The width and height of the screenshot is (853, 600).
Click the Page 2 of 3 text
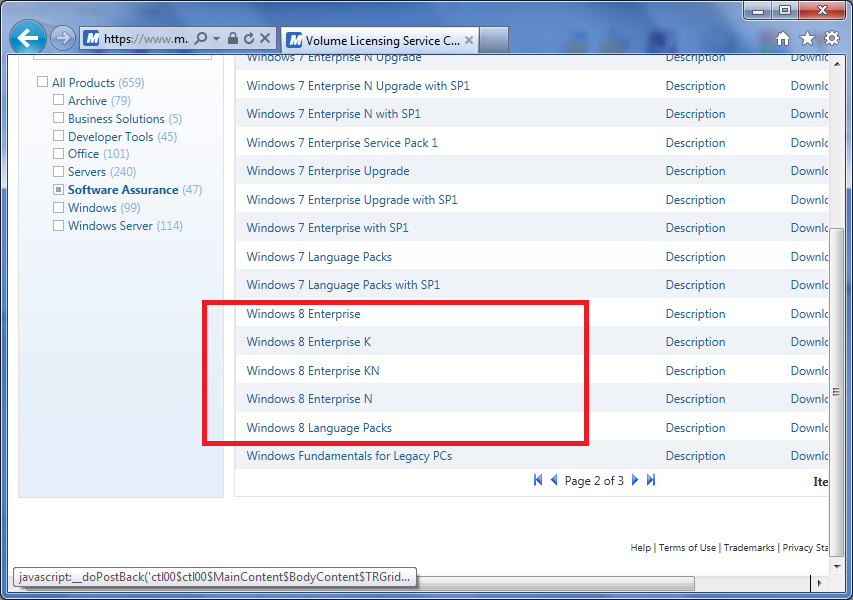pyautogui.click(x=594, y=481)
